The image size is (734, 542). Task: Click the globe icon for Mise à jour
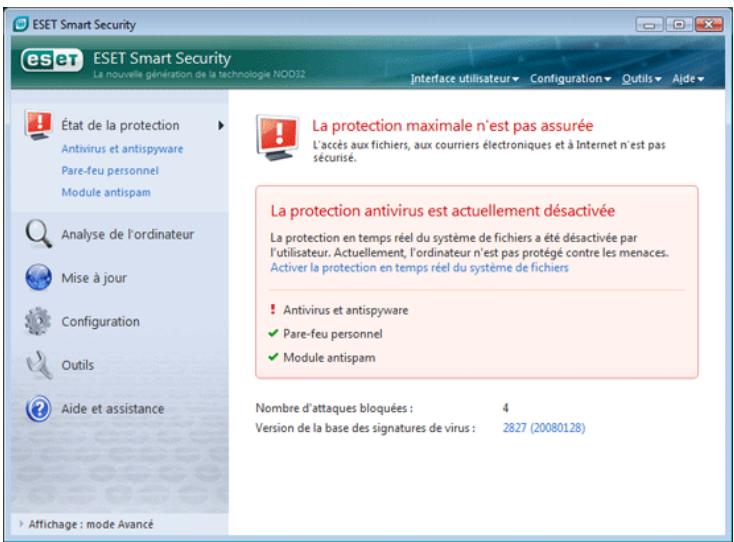[x=38, y=277]
